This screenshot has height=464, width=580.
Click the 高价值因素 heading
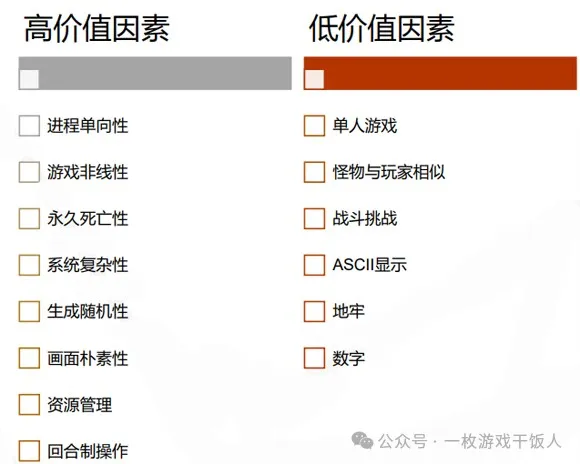point(97,28)
